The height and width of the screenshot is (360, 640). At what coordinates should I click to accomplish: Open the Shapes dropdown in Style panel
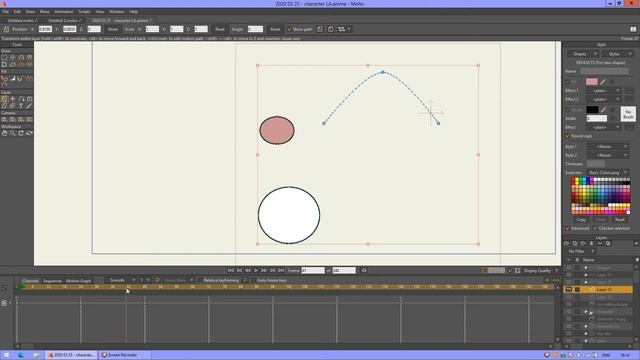583,54
